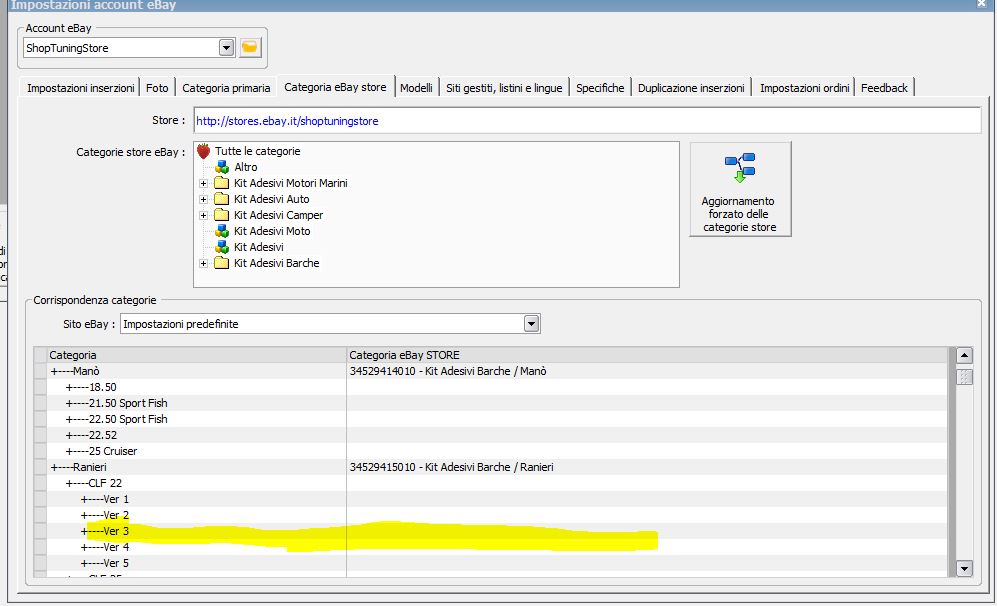Switch to the Specifiche tab

pos(600,88)
